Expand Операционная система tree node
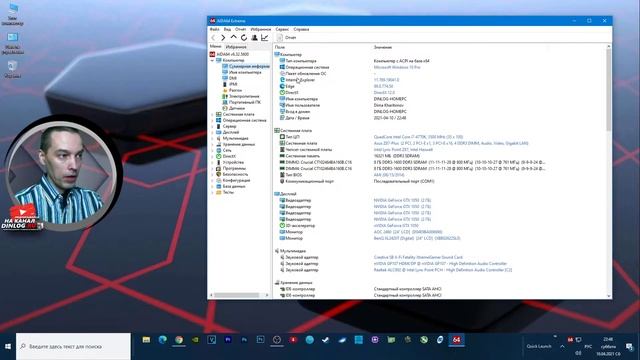The height and width of the screenshot is (360, 640). coord(212,120)
